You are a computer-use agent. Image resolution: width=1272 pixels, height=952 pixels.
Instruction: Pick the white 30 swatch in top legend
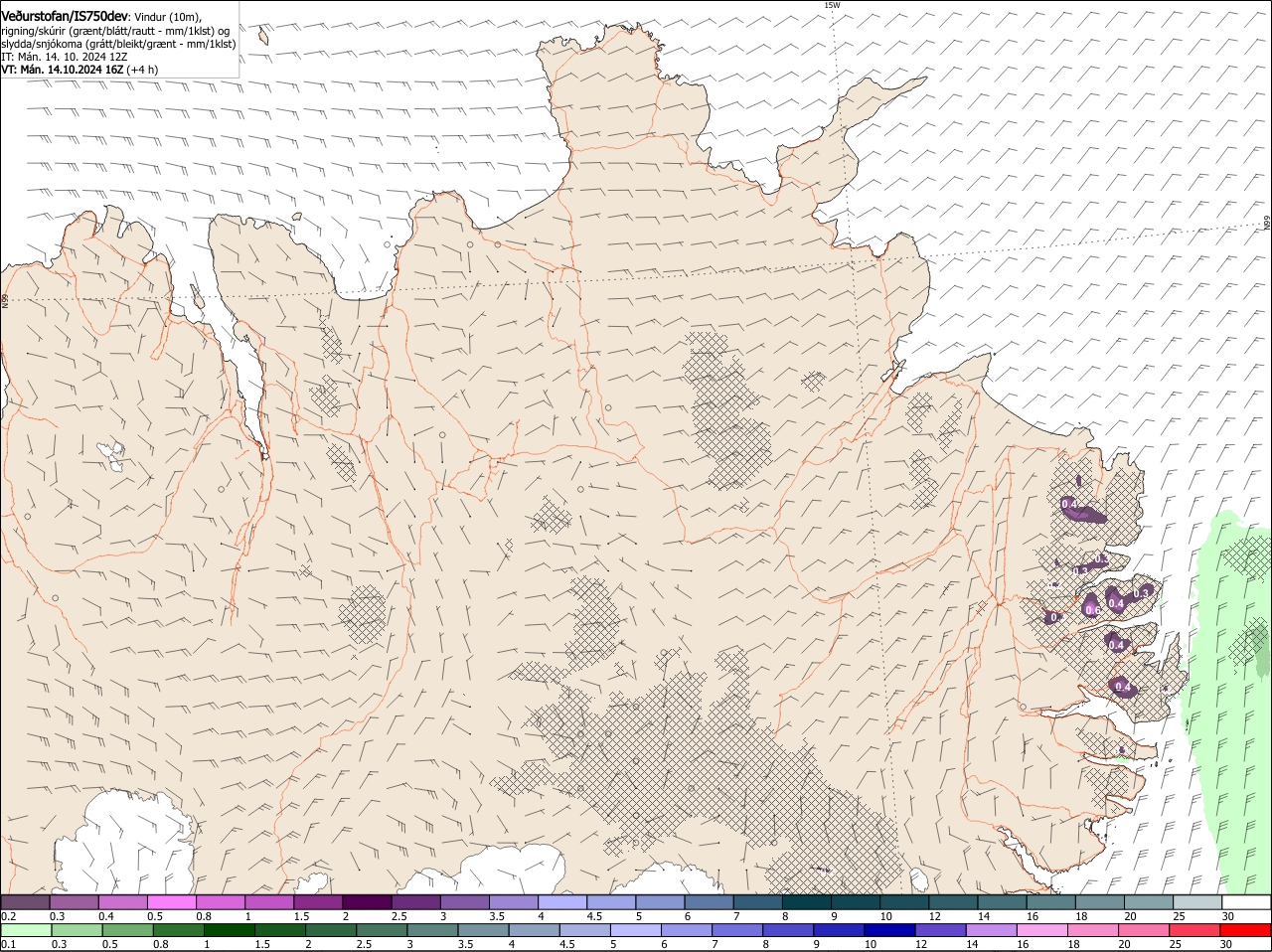click(x=1246, y=902)
